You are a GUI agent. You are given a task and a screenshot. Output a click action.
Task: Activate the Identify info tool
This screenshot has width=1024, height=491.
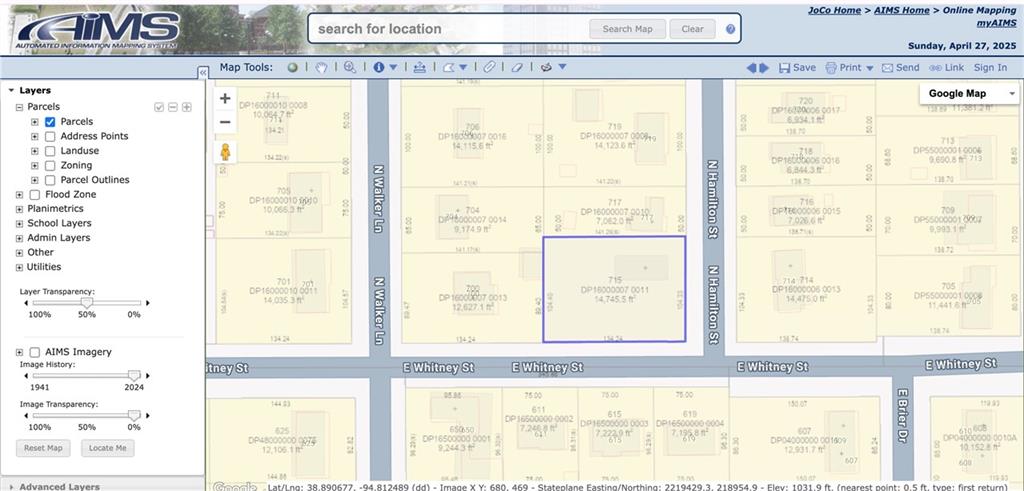[379, 67]
